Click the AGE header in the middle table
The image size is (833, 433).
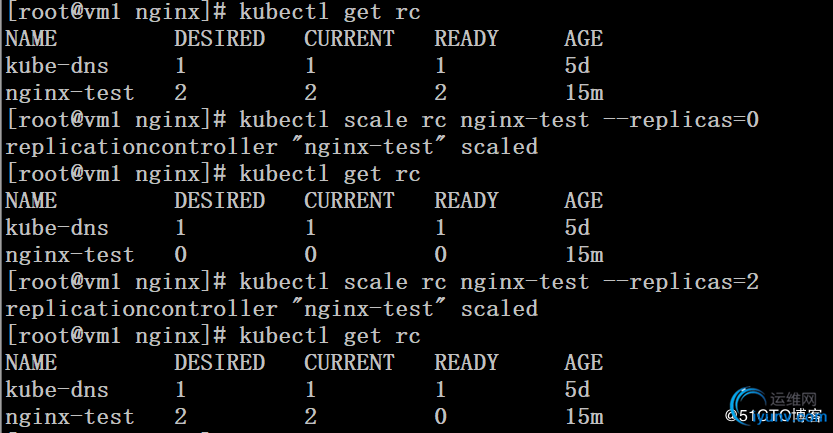(583, 201)
